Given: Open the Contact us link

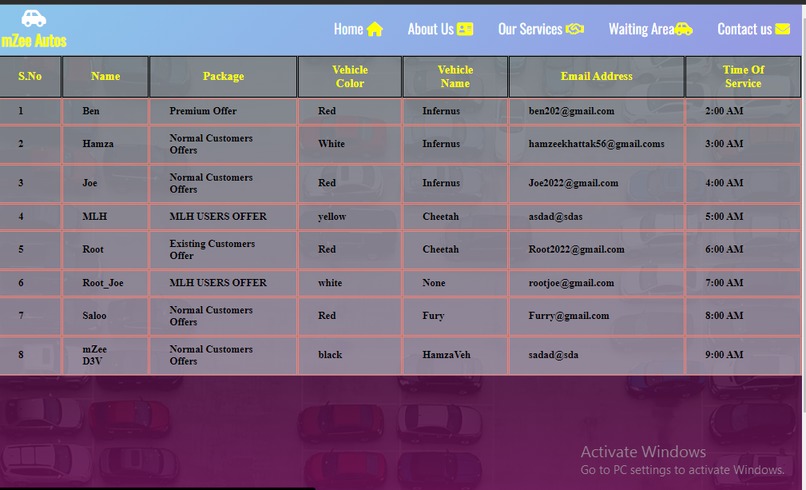Looking at the screenshot, I should 754,29.
